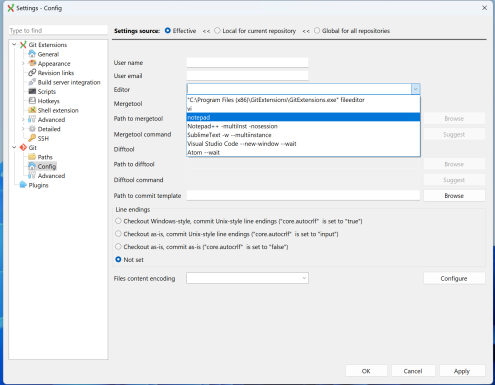Image resolution: width=495 pixels, height=385 pixels.
Task: Click the Configure button
Action: point(454,278)
